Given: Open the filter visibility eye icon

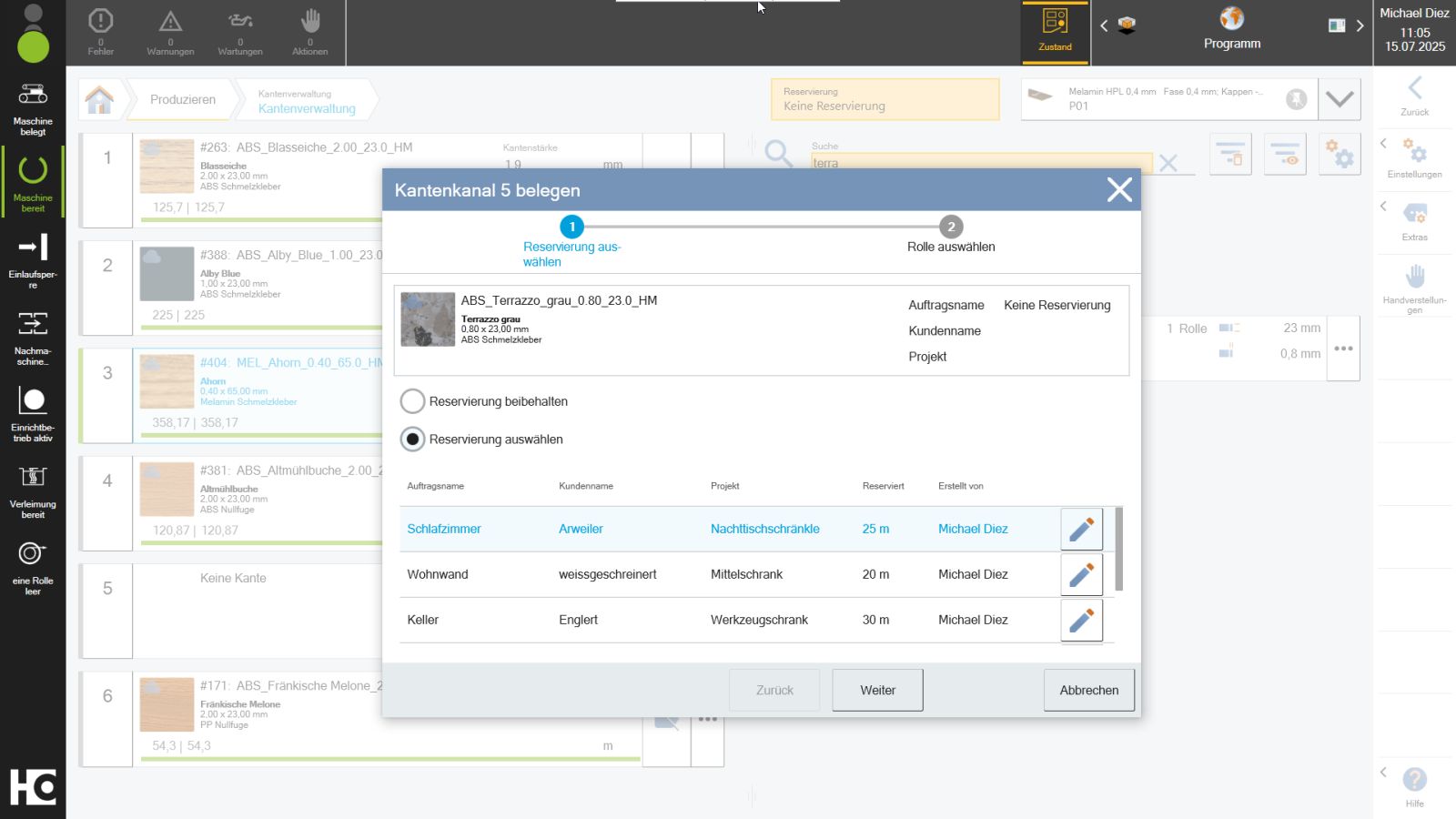Looking at the screenshot, I should [1285, 154].
